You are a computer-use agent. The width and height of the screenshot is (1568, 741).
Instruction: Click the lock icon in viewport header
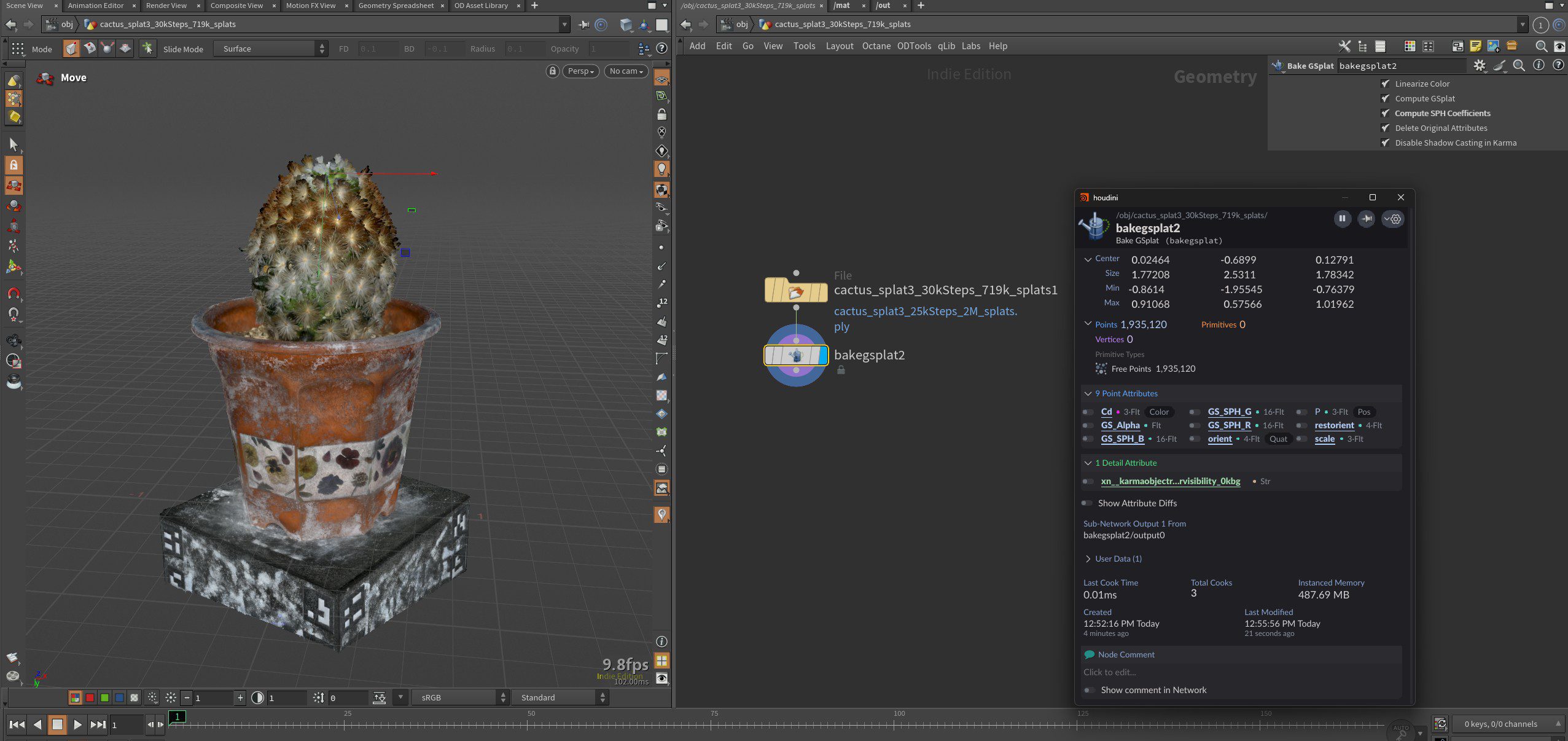click(x=552, y=71)
